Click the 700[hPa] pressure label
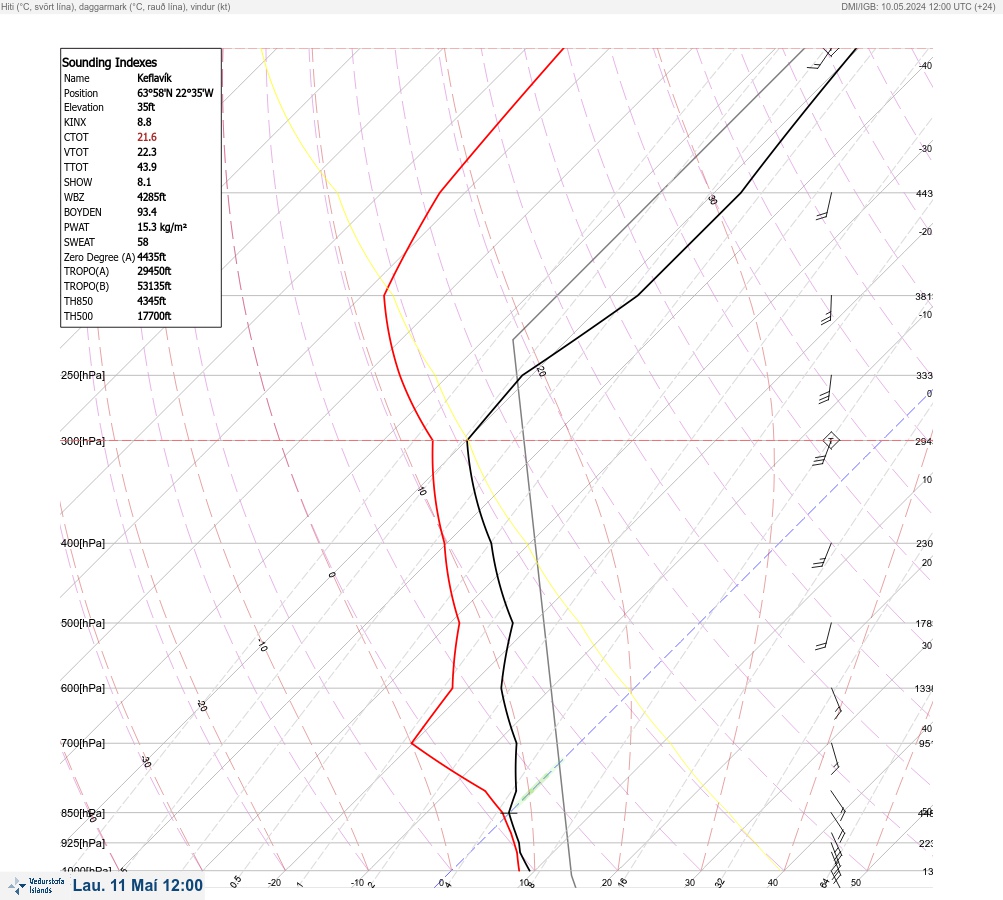The height and width of the screenshot is (900, 1003). click(83, 743)
